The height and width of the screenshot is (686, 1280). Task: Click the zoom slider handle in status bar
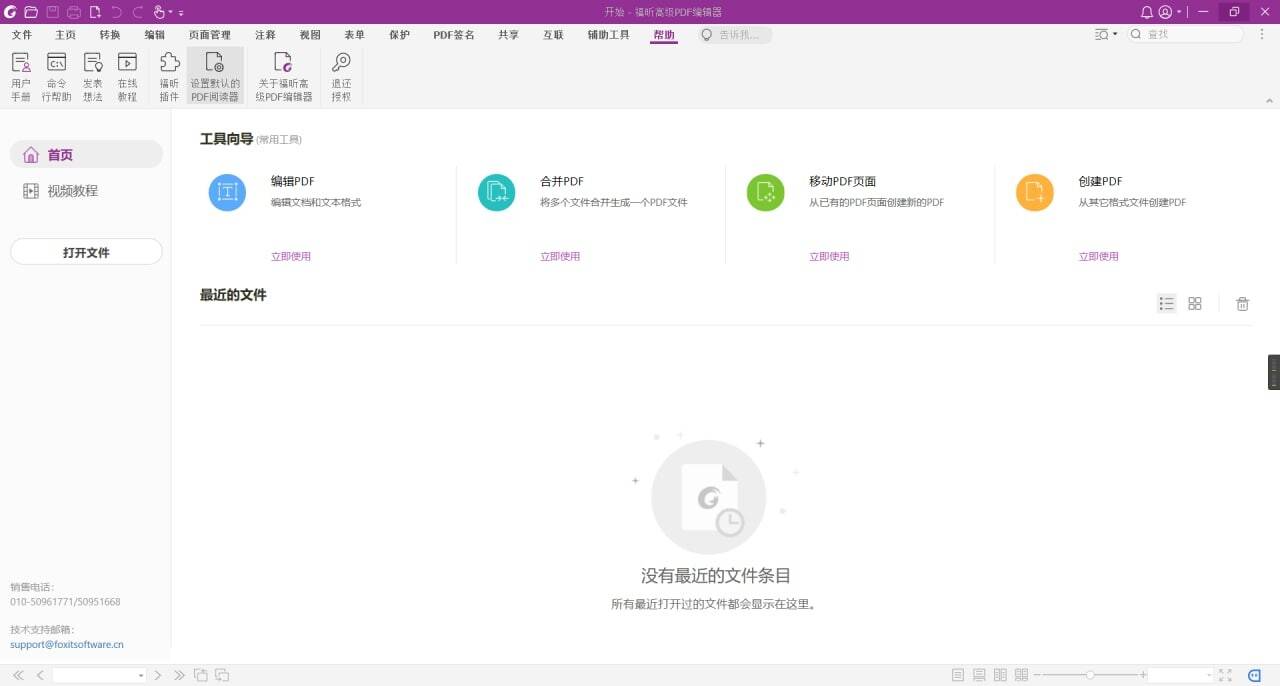(x=1090, y=675)
